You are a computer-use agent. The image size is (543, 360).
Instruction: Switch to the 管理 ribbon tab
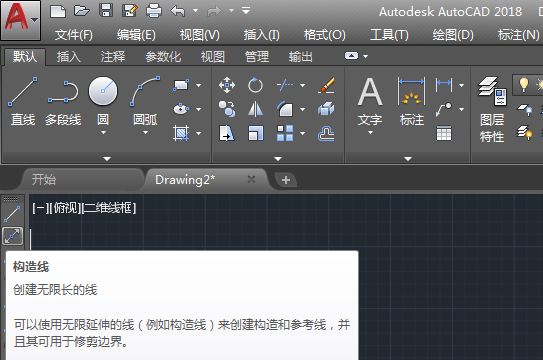pyautogui.click(x=257, y=56)
